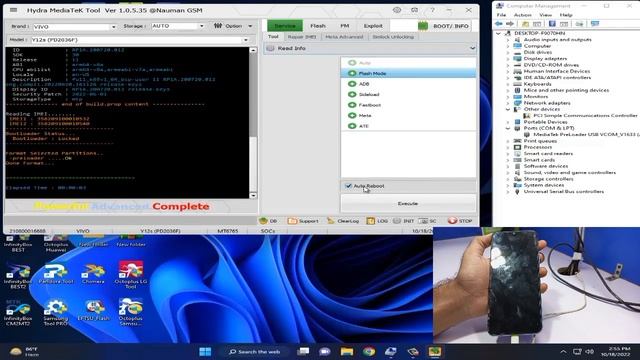Click the BOOT/ INFO button

[x=443, y=26]
